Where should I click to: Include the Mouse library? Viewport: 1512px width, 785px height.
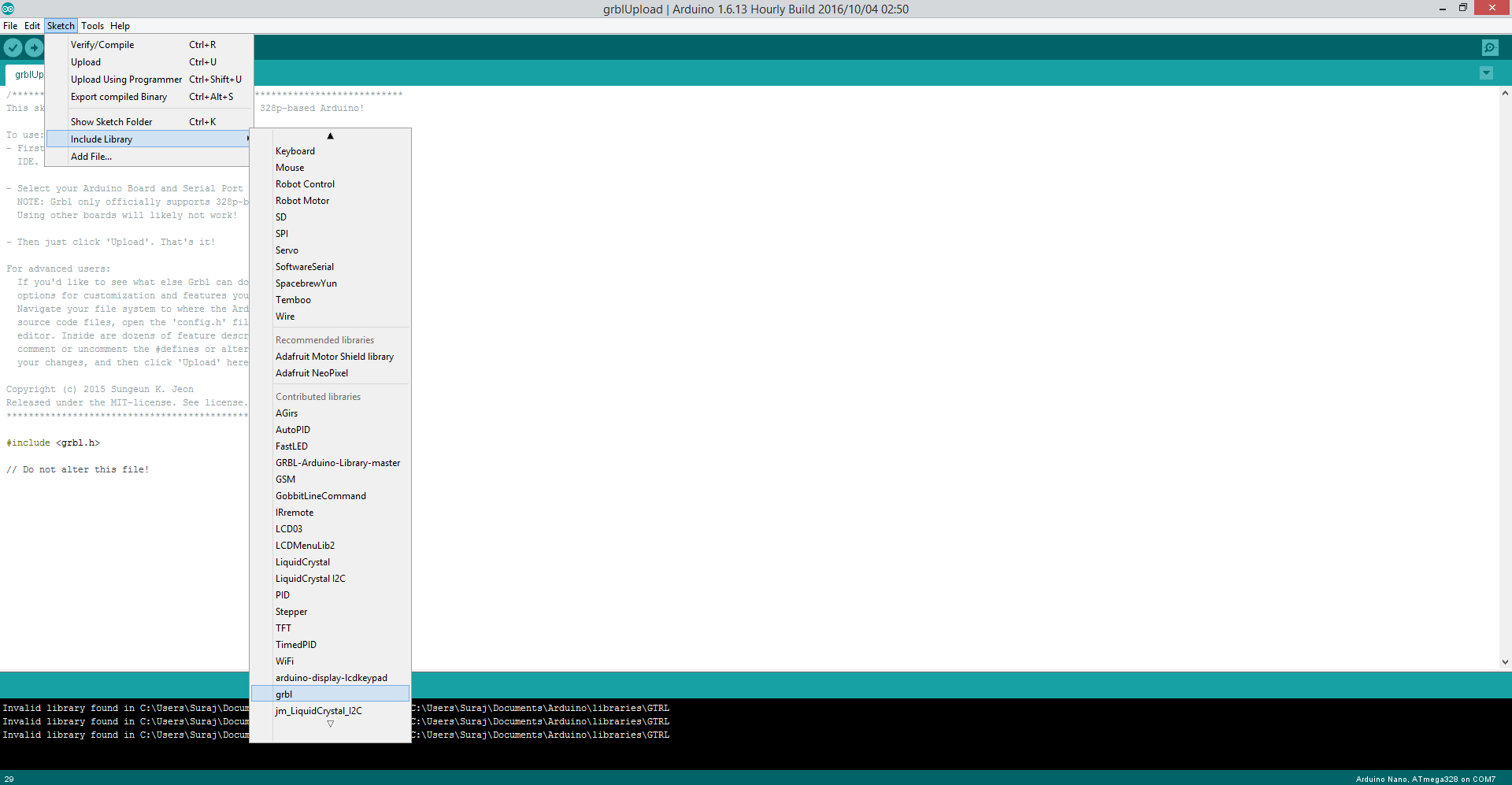(330, 168)
